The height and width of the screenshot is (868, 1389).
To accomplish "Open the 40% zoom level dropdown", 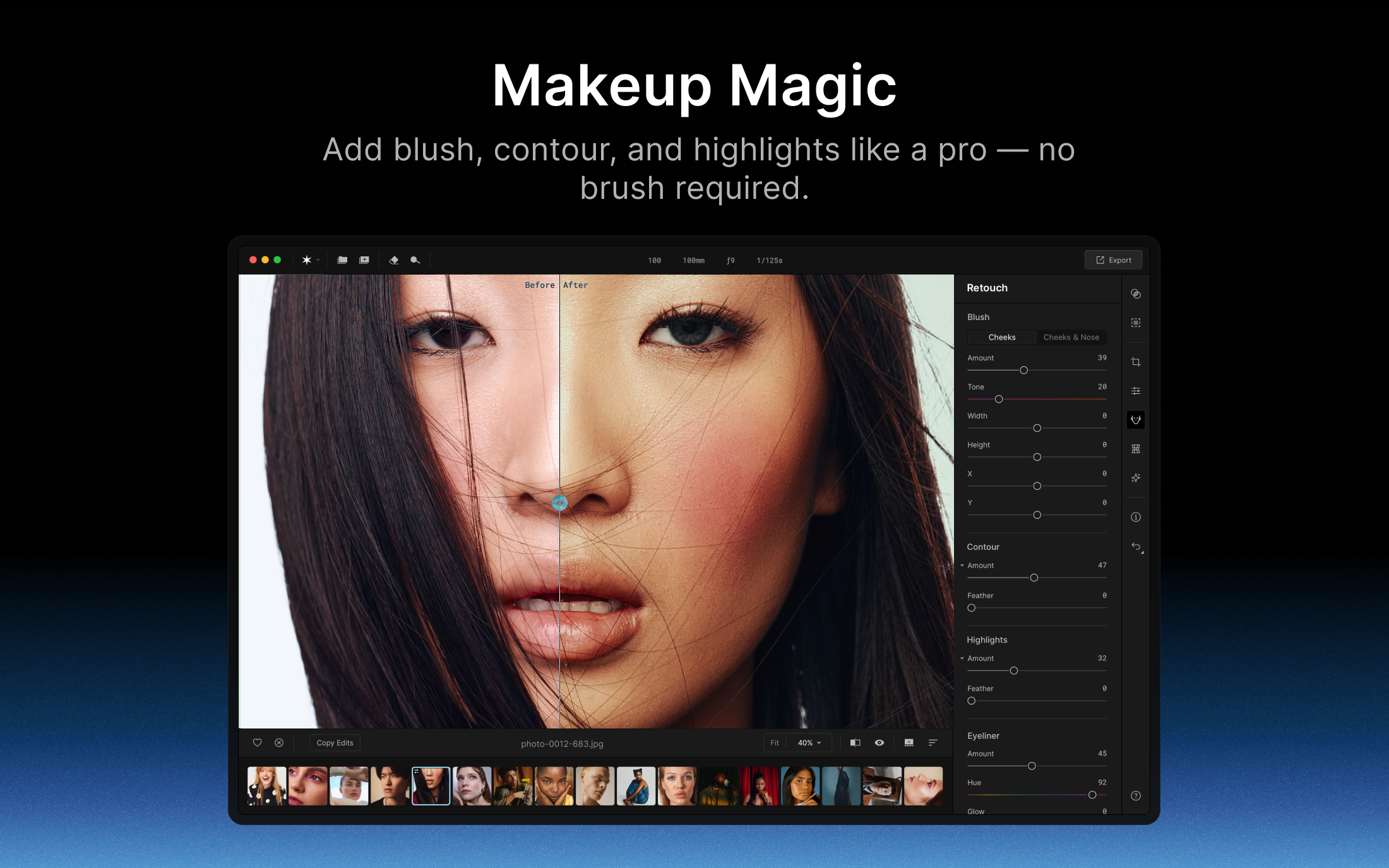I will point(809,743).
